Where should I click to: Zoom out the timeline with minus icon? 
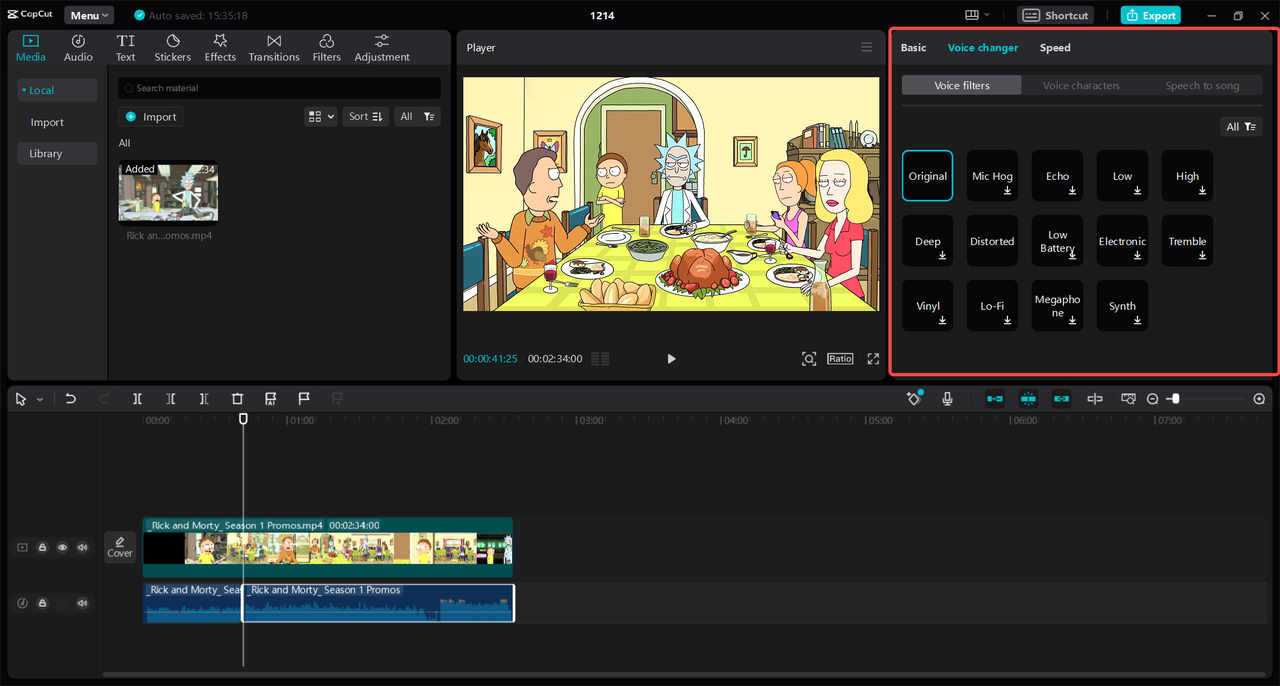(1152, 399)
